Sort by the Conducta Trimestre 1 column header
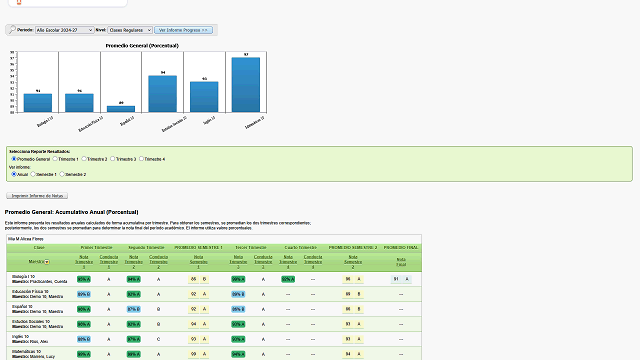Viewport: 640px width, 360px height. pos(109,262)
